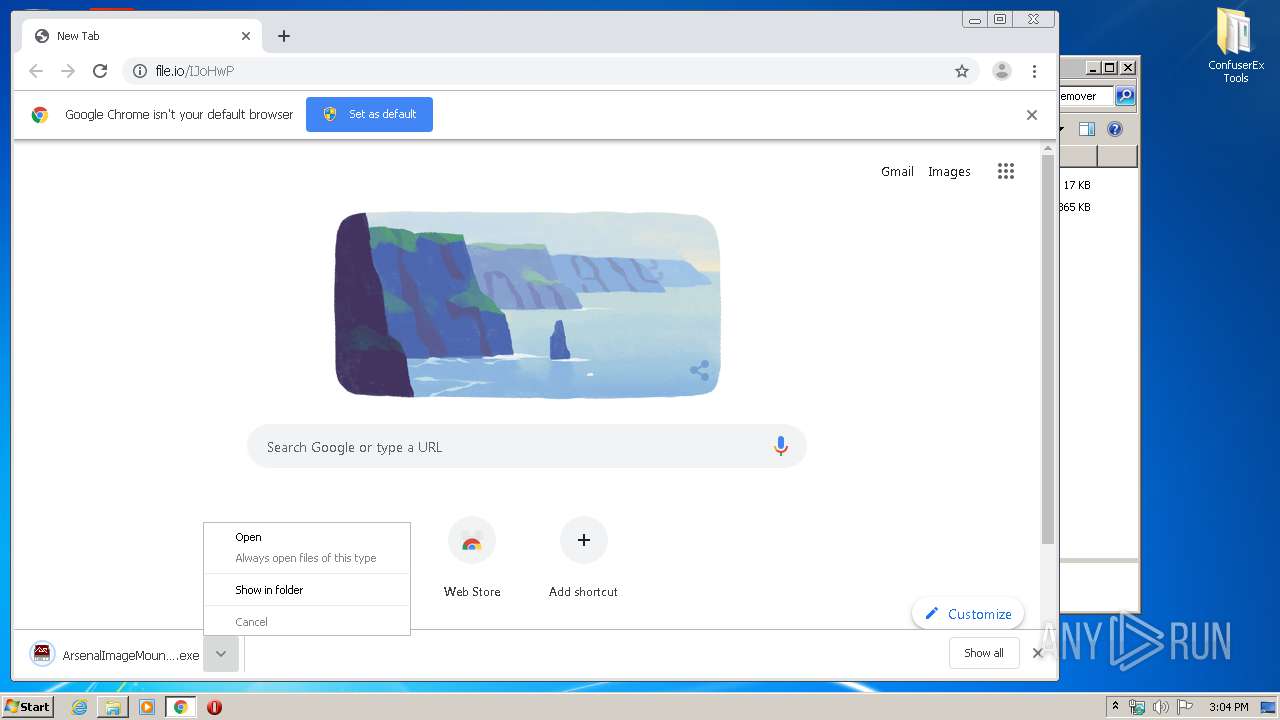Choose Always open files of this type
The height and width of the screenshot is (720, 1280).
point(307,558)
